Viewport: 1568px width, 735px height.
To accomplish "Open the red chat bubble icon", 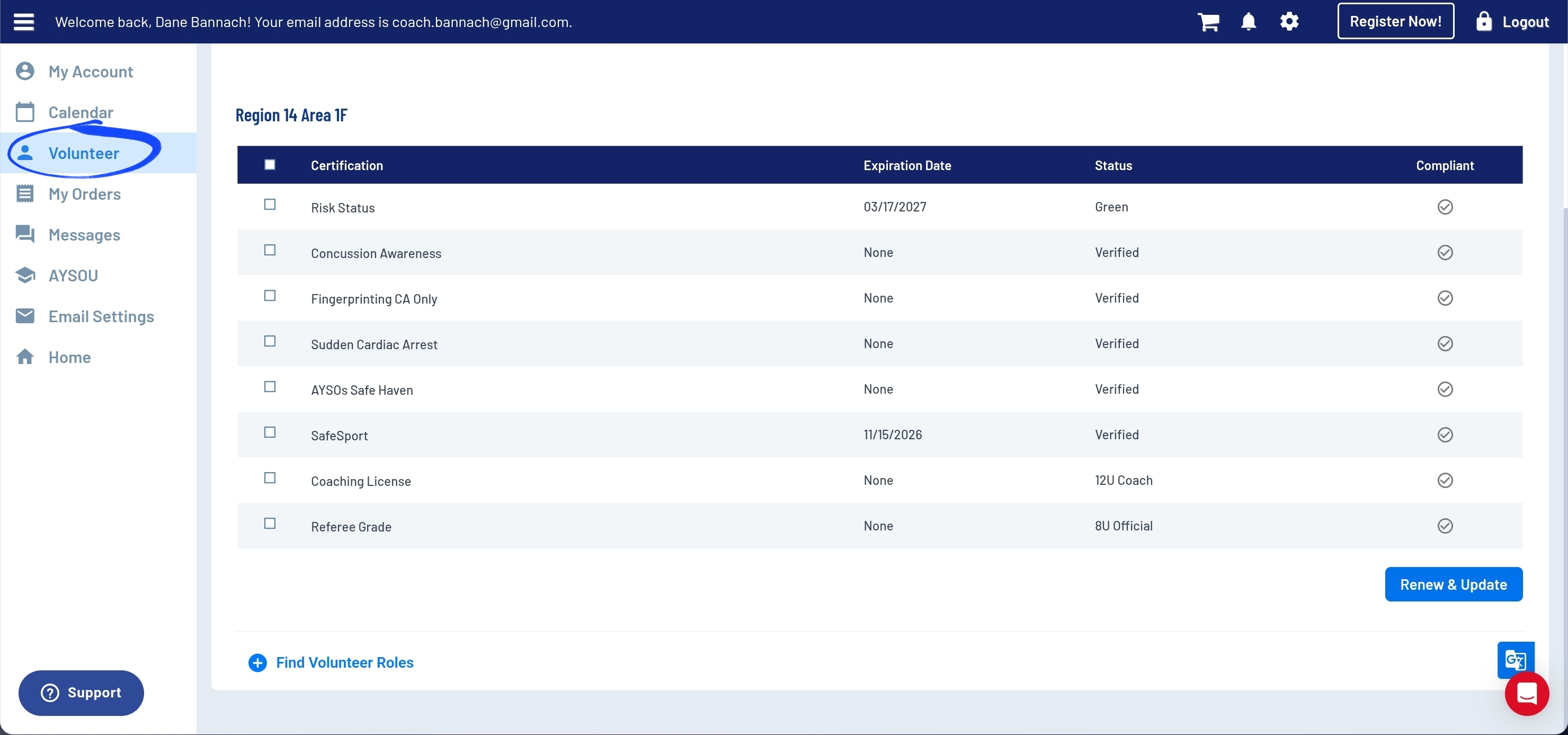I will tap(1526, 694).
